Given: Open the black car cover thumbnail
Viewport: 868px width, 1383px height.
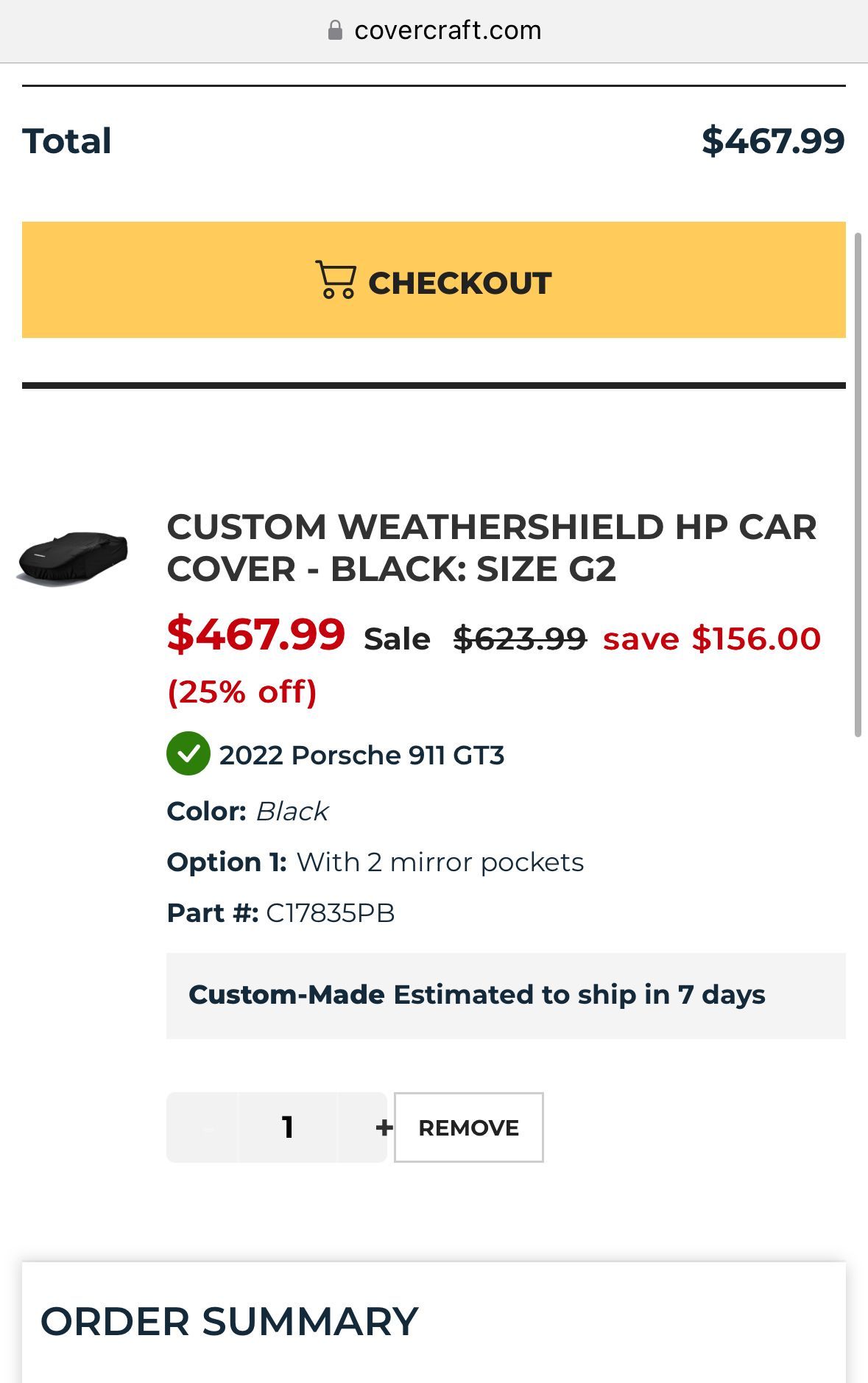Looking at the screenshot, I should click(x=72, y=557).
